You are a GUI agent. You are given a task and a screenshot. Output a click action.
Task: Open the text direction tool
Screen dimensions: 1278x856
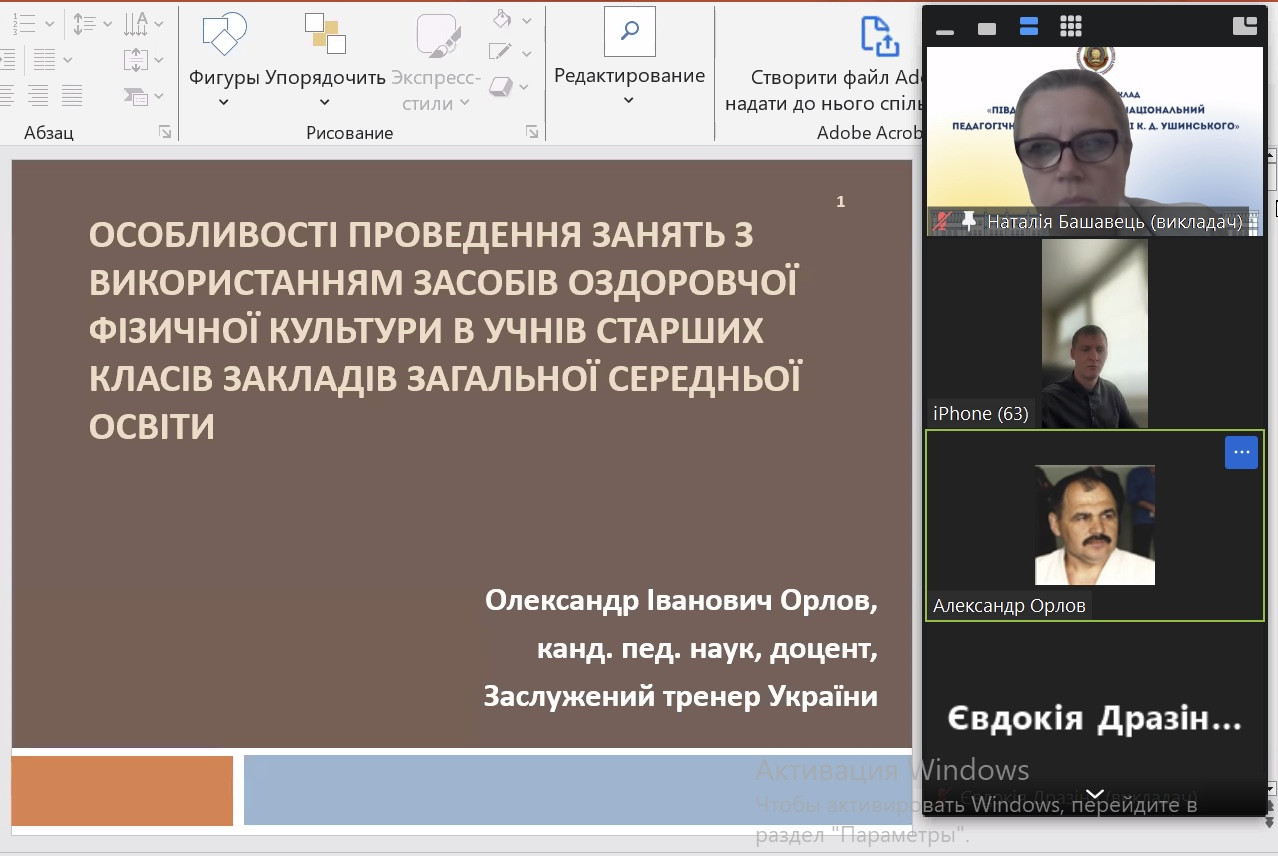click(x=136, y=23)
